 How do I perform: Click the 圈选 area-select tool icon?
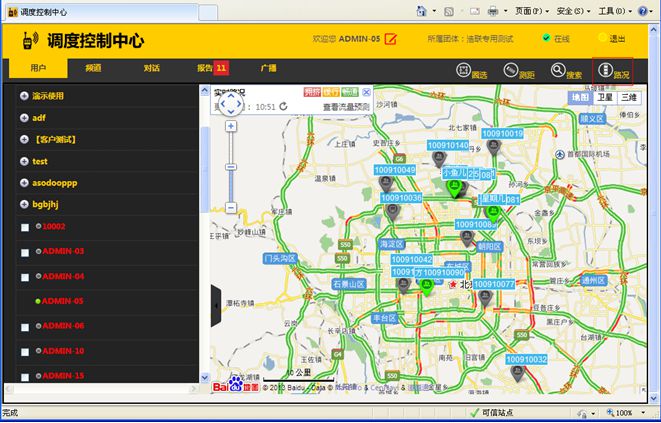[463, 70]
